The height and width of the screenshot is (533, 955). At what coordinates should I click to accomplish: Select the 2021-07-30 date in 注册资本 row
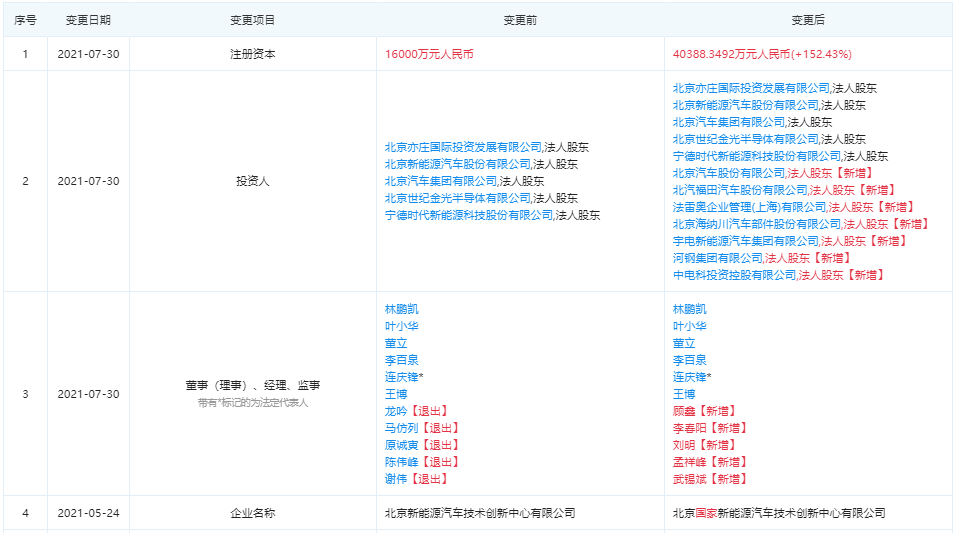88,54
